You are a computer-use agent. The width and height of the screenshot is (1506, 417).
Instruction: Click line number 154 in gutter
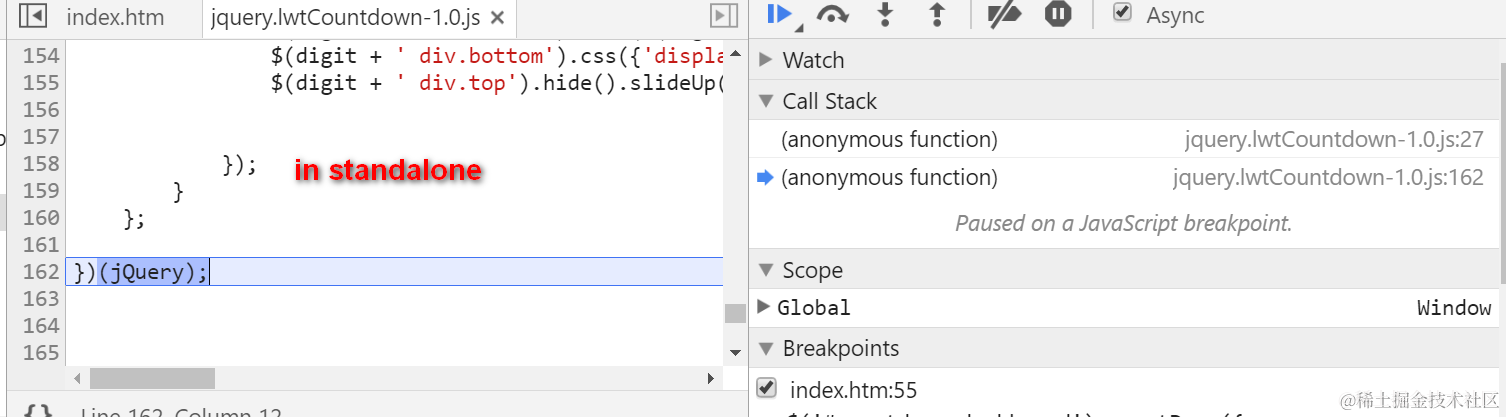[x=41, y=55]
